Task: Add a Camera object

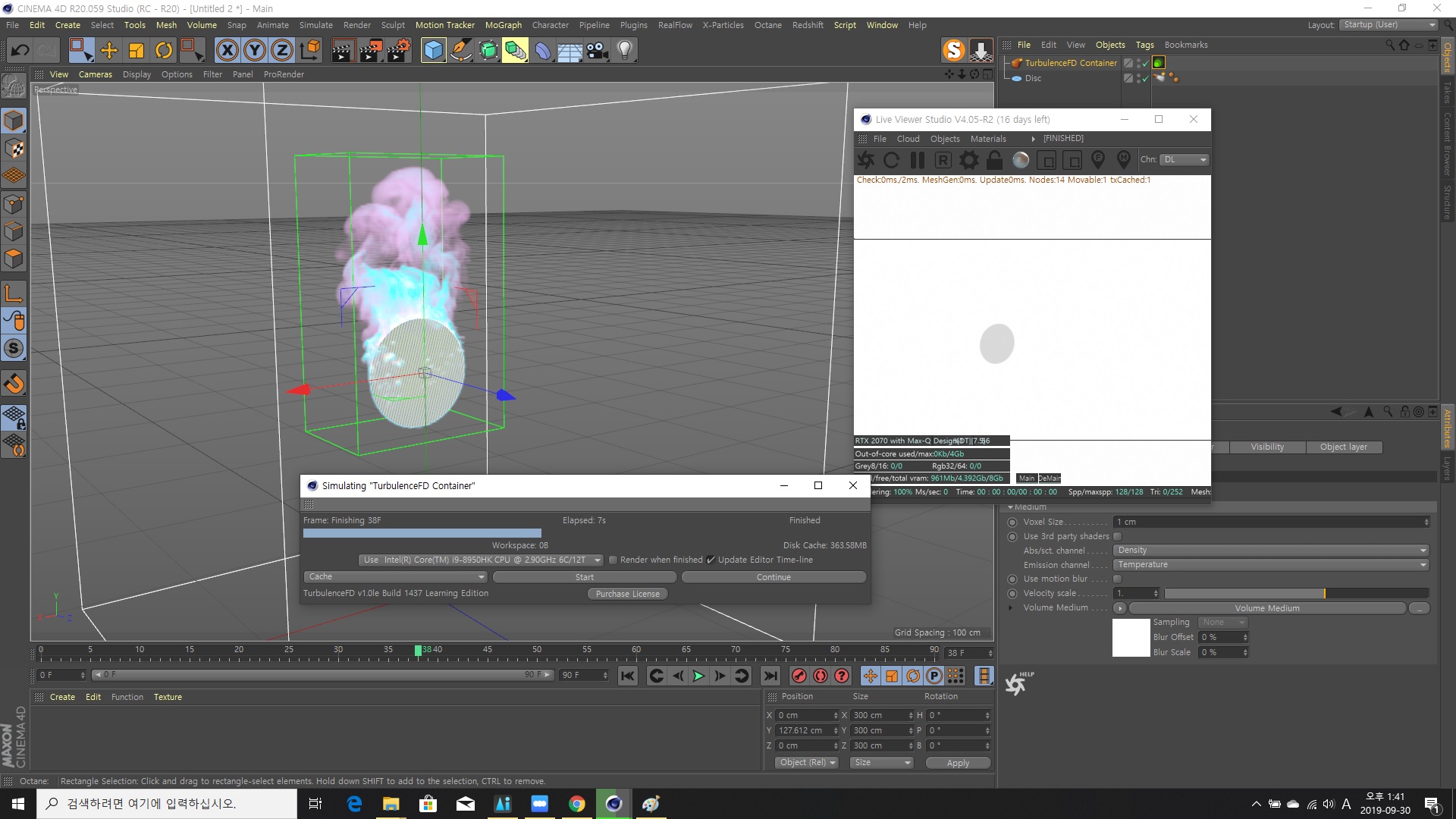Action: (x=598, y=51)
